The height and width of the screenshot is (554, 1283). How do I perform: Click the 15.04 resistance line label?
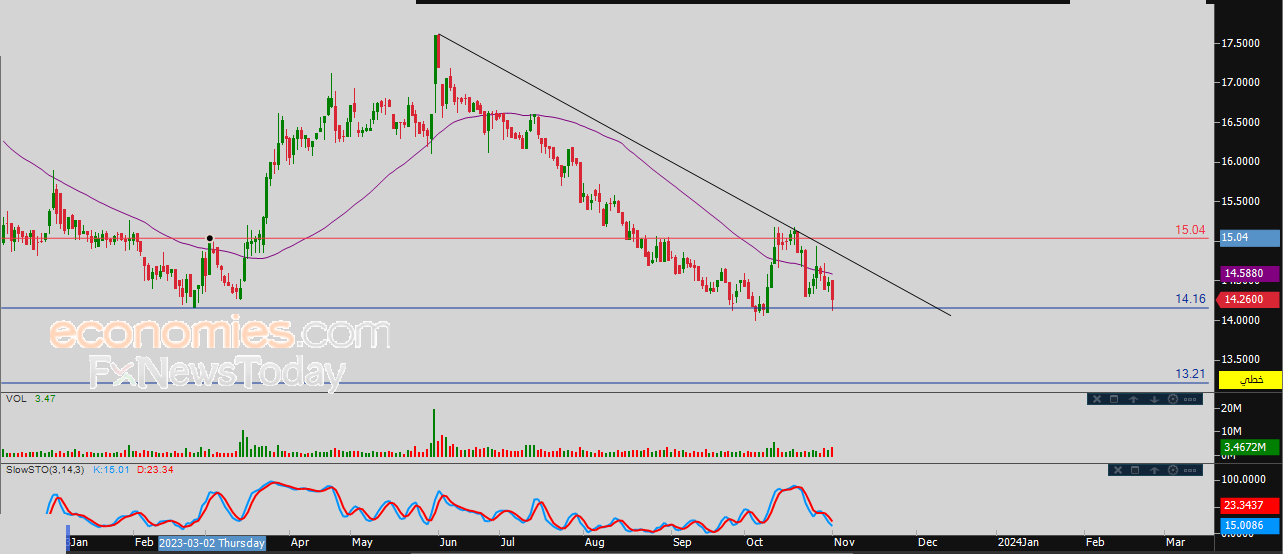1190,230
